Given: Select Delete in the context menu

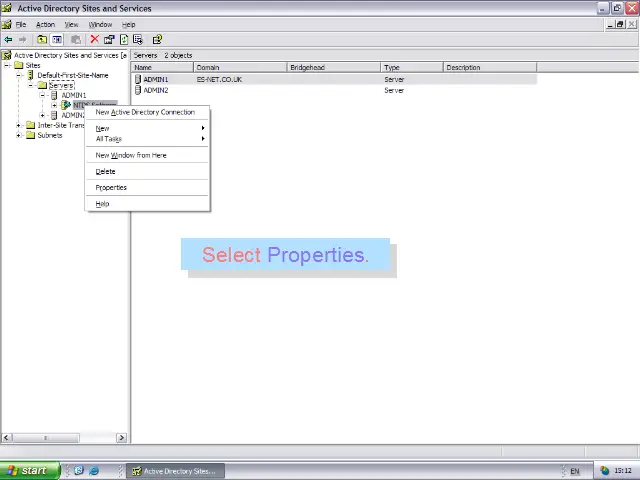Looking at the screenshot, I should [105, 171].
